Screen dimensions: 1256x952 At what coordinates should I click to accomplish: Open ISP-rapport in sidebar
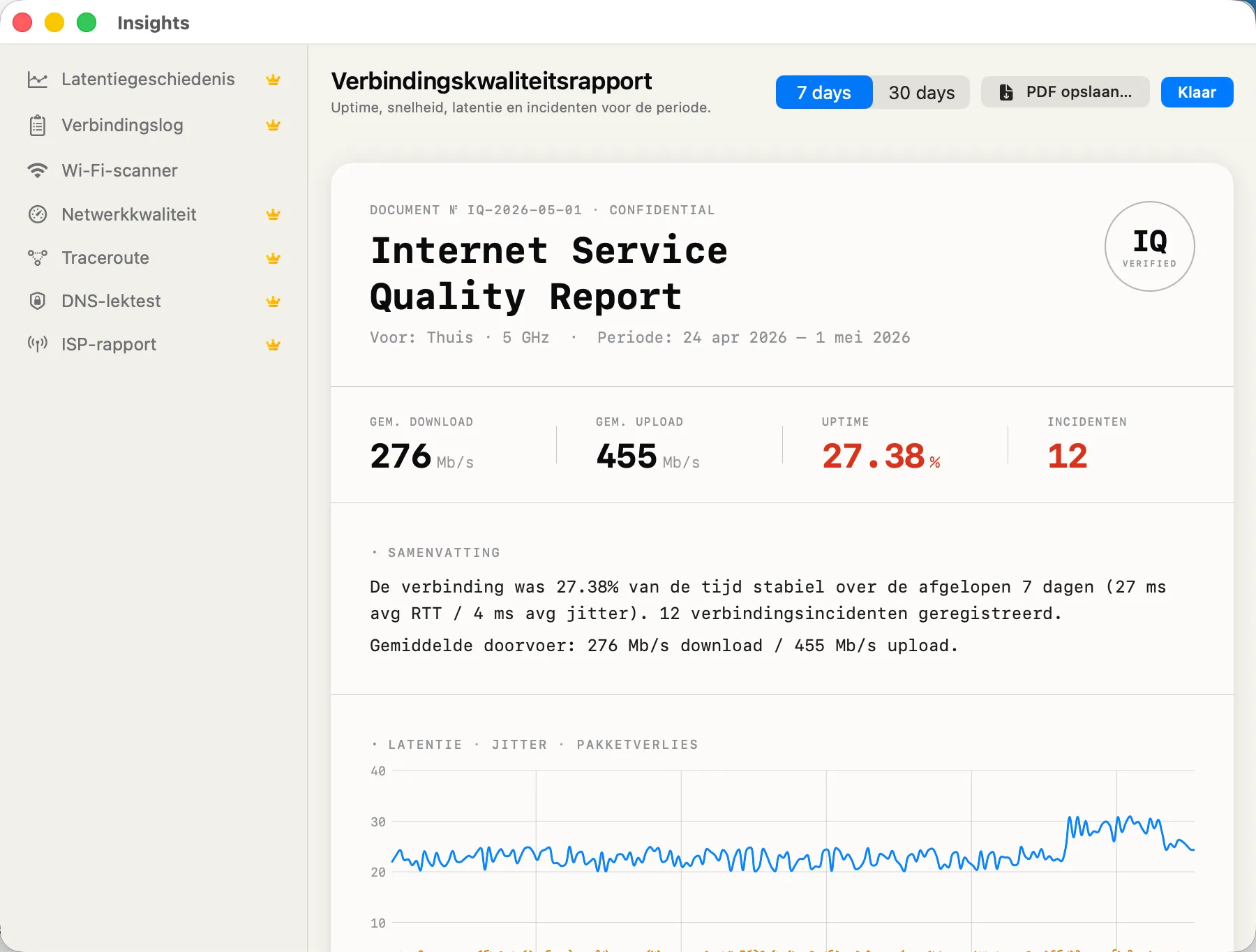click(154, 344)
